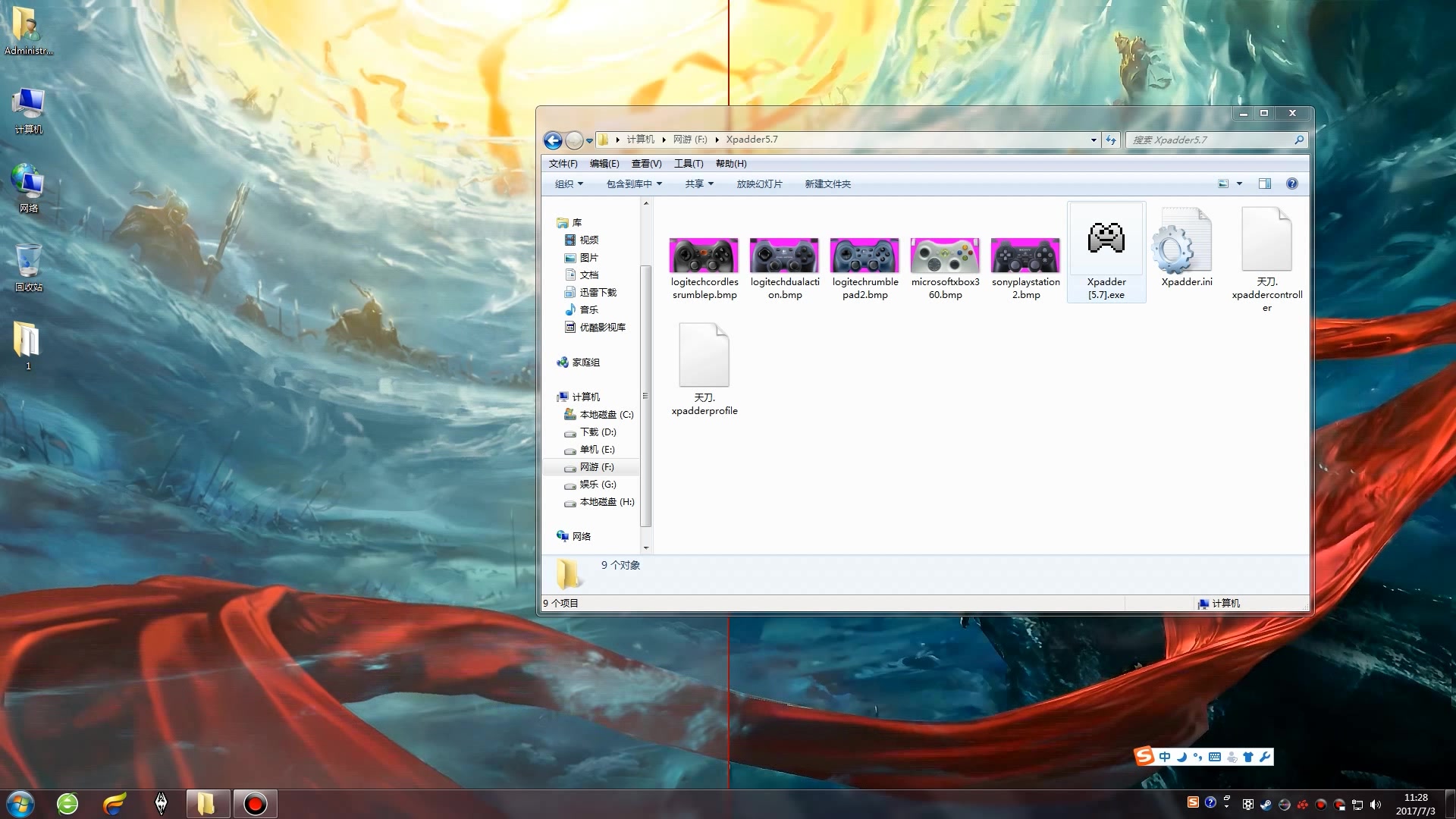Open the Windows Start button
The image size is (1456, 819).
tap(20, 804)
